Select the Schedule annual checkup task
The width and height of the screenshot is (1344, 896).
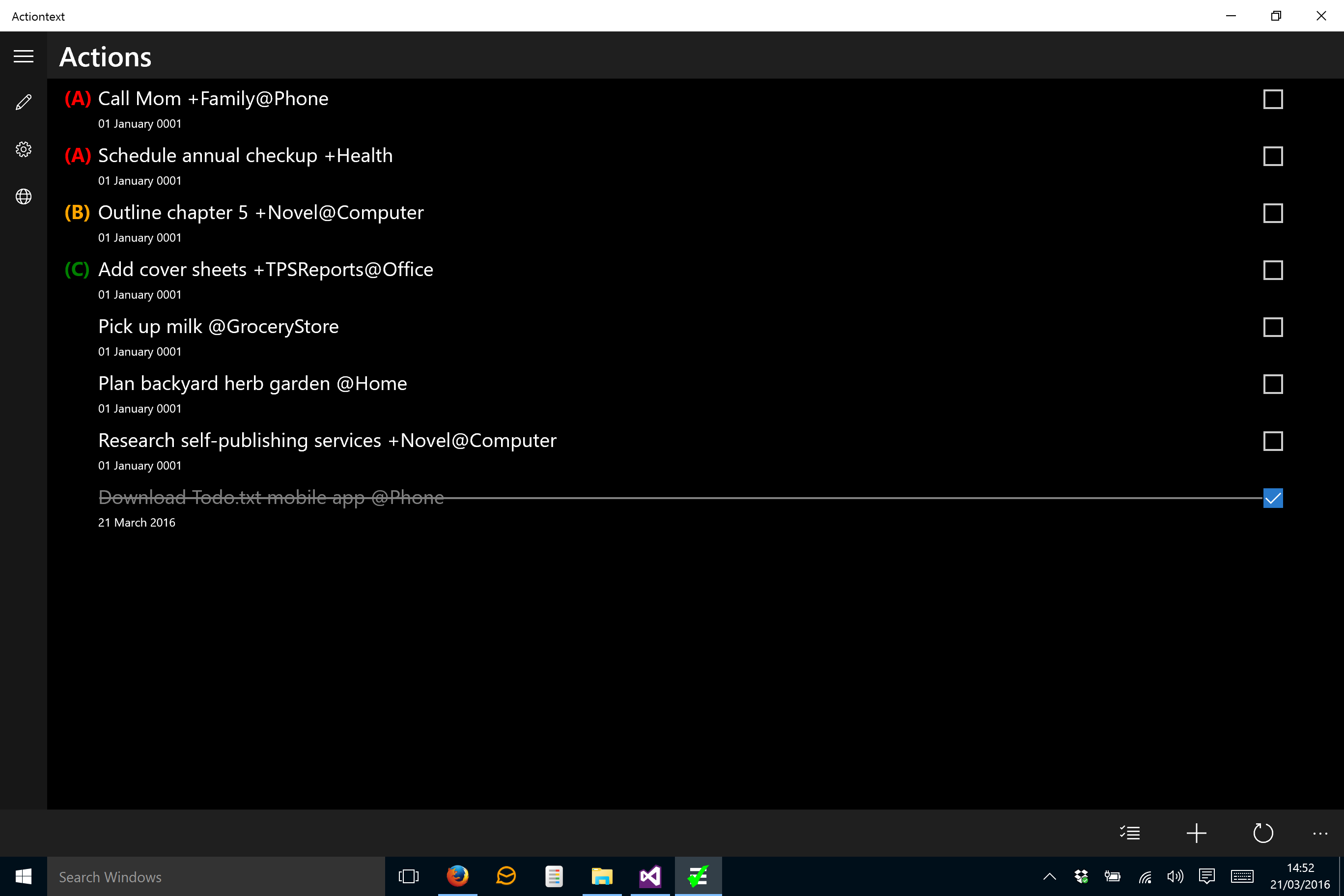245,156
